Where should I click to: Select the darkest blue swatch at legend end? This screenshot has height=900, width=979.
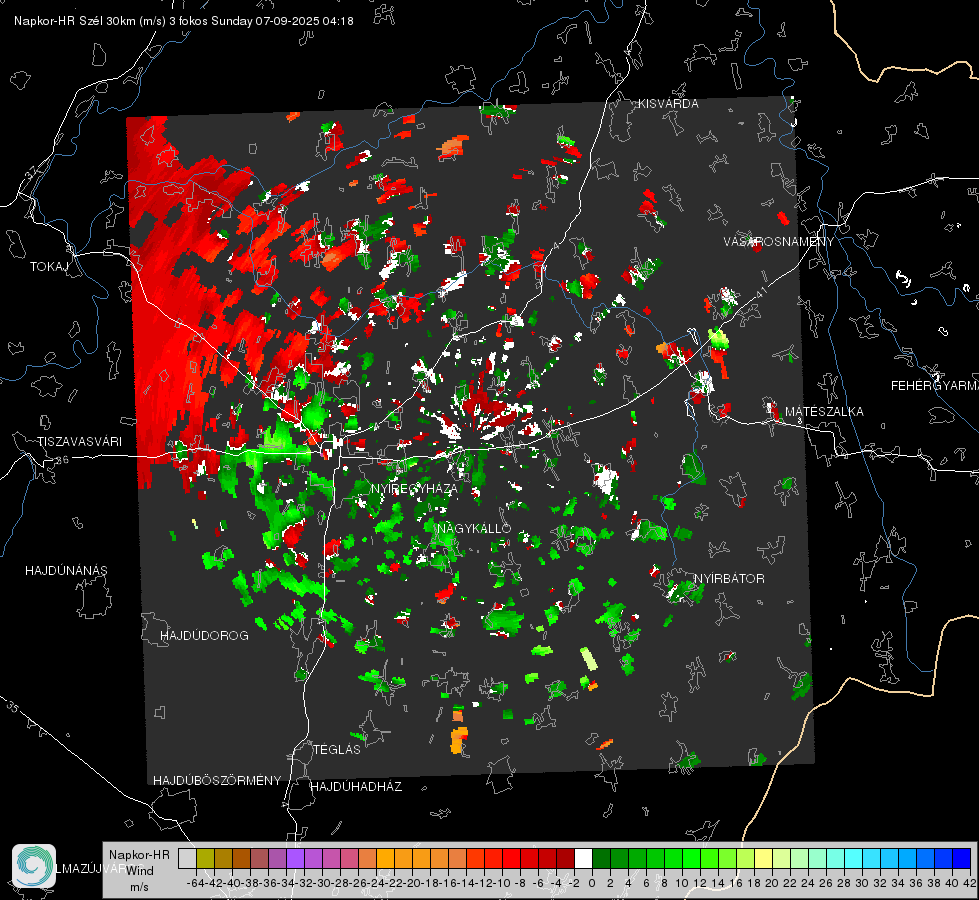(x=962, y=858)
